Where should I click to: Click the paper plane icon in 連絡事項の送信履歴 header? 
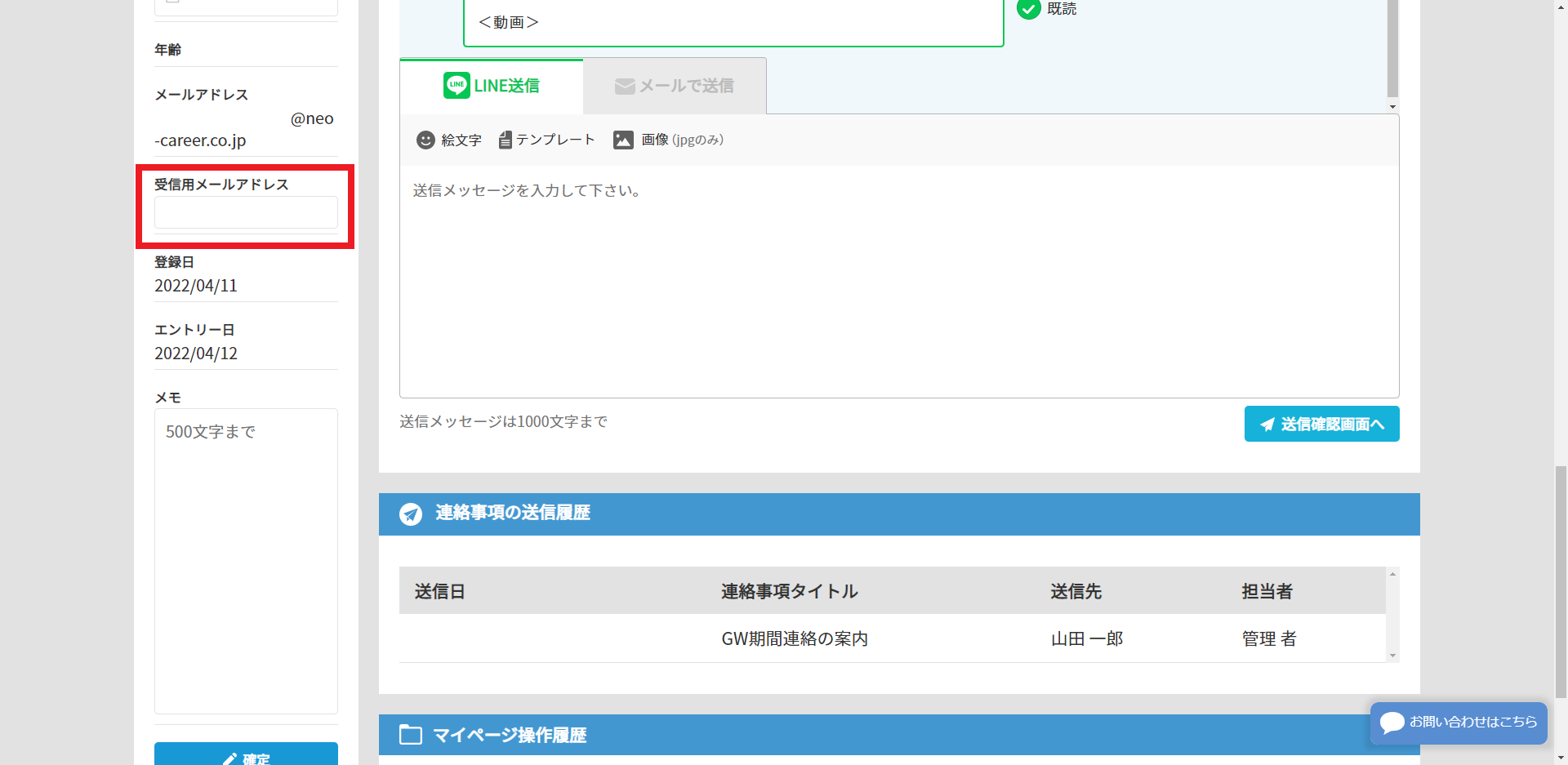(x=411, y=514)
